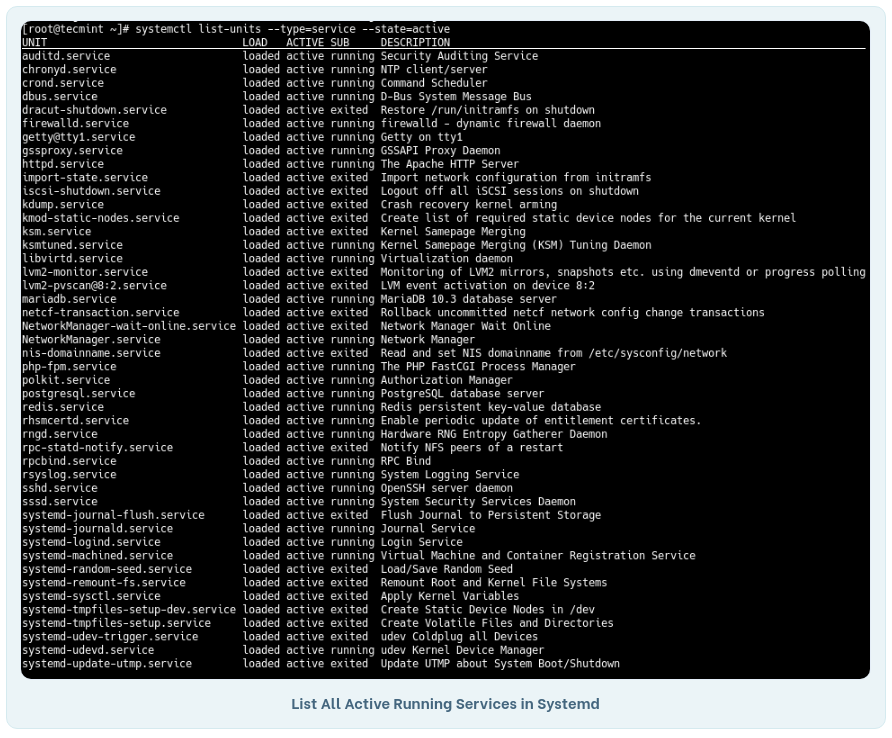The image size is (892, 738).
Task: Click systemd-udev-trigger.service unit name
Action: point(110,637)
